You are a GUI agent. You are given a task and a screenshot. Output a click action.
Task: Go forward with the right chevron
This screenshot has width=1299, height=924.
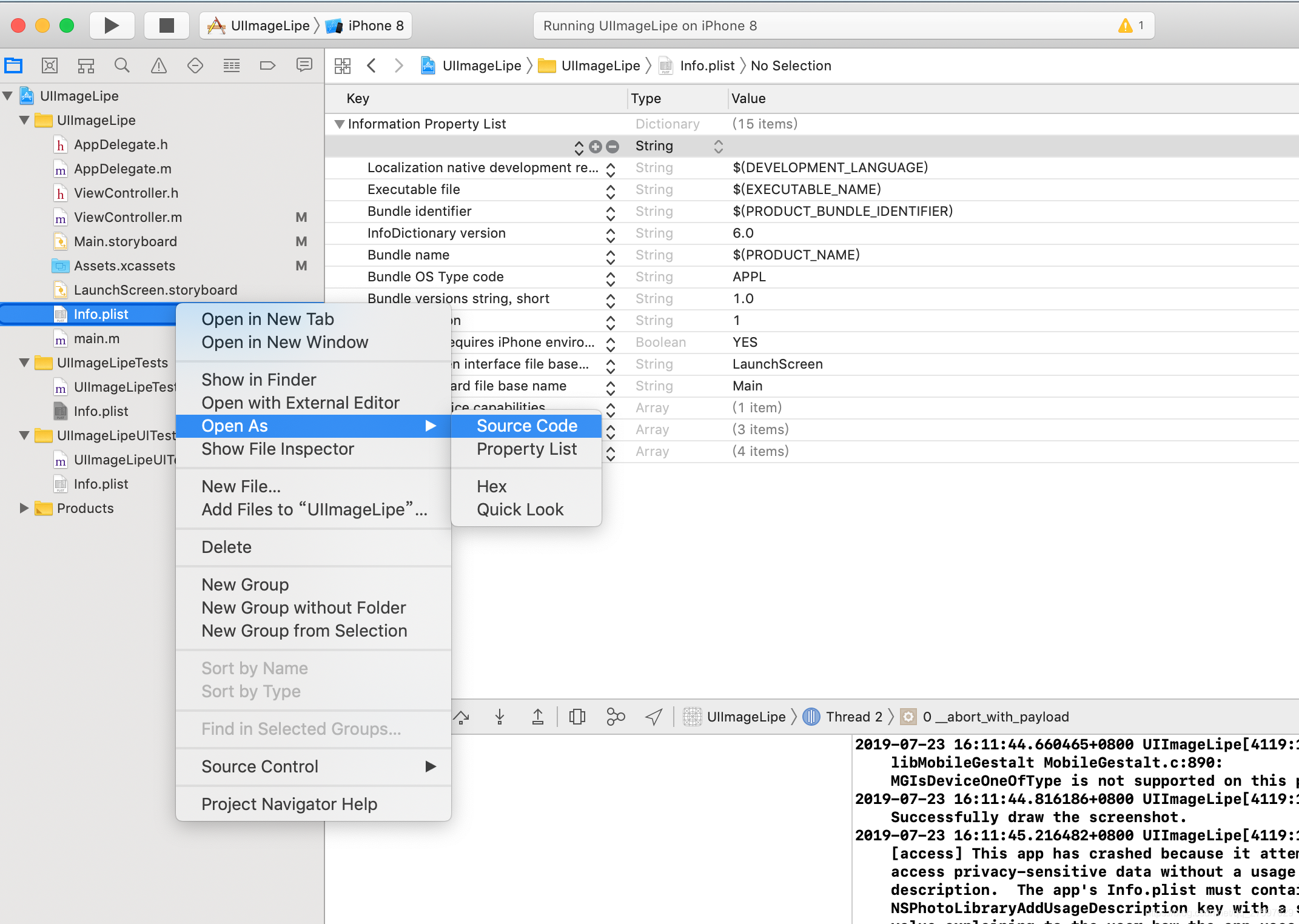(x=398, y=65)
